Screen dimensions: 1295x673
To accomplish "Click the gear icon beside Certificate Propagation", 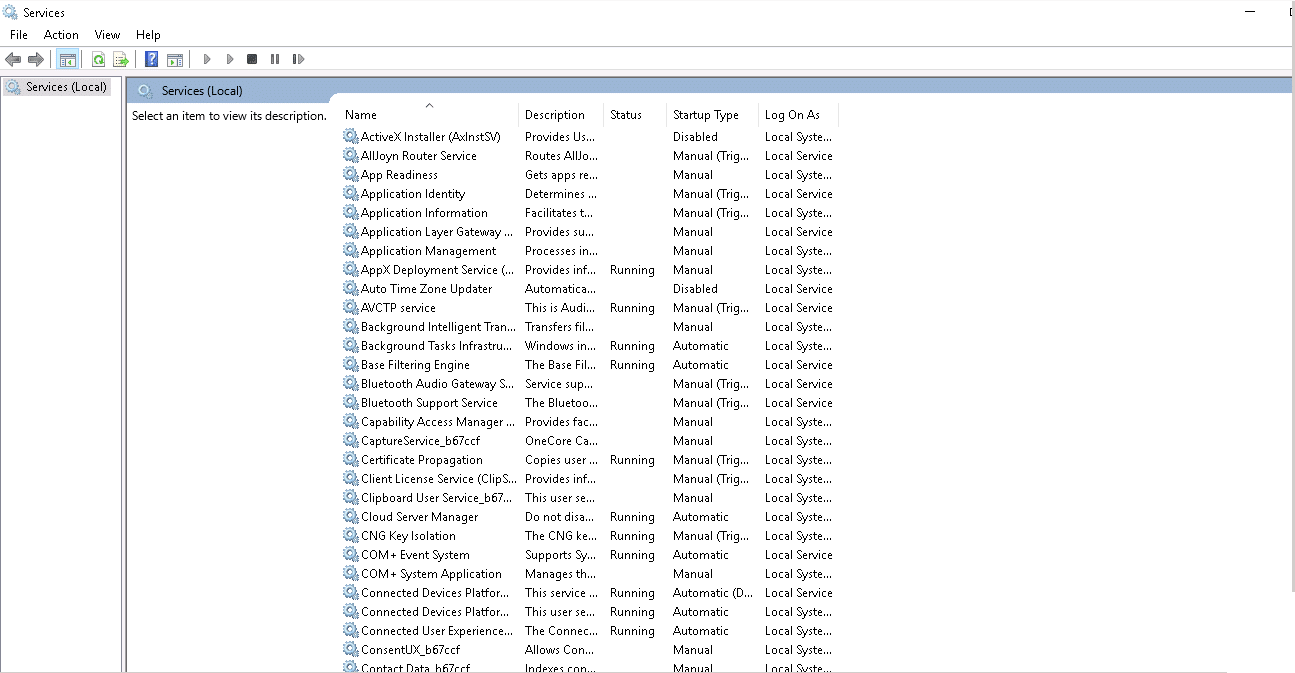I will coord(350,459).
